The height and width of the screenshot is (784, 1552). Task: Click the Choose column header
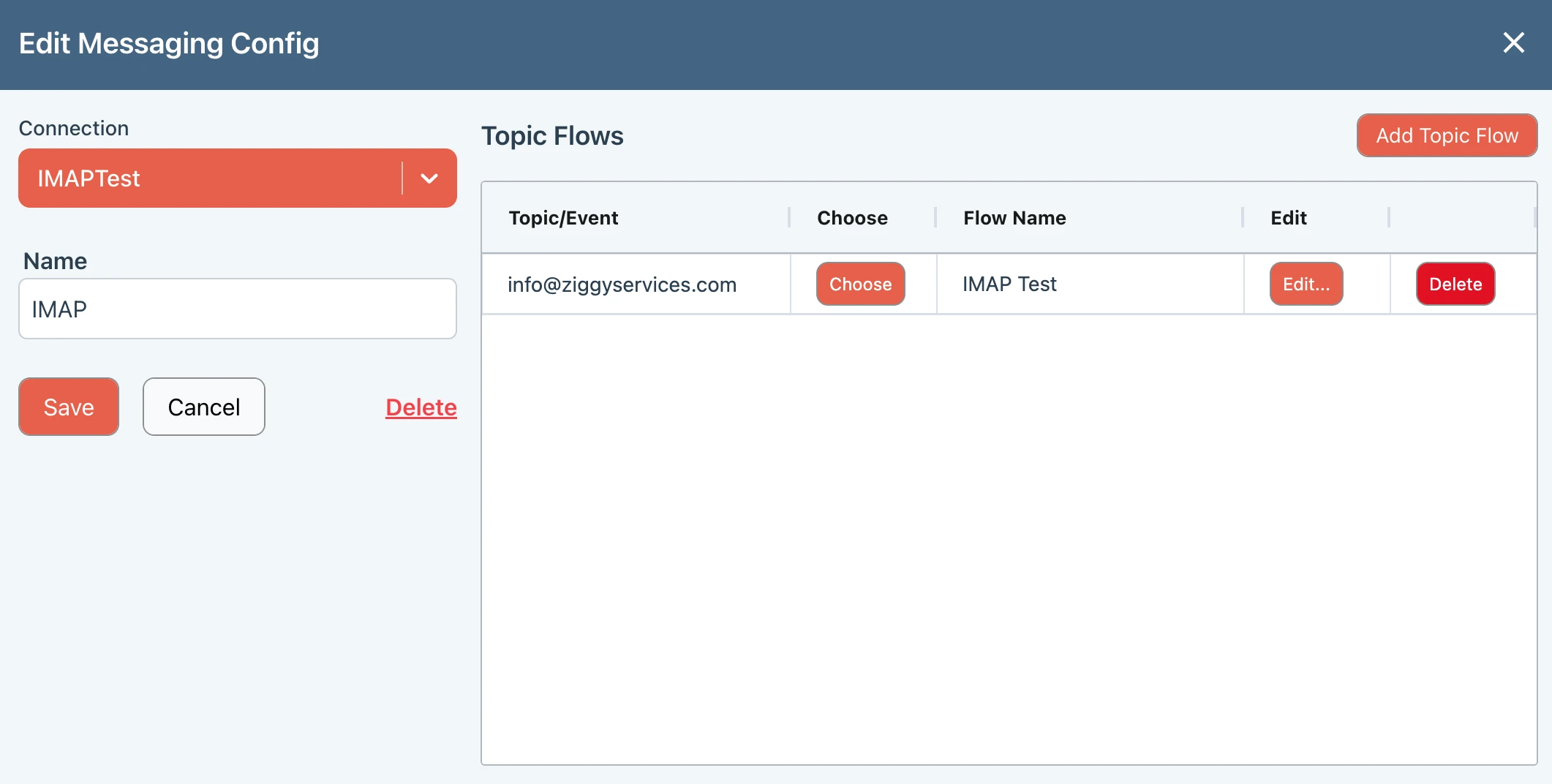[x=852, y=218]
